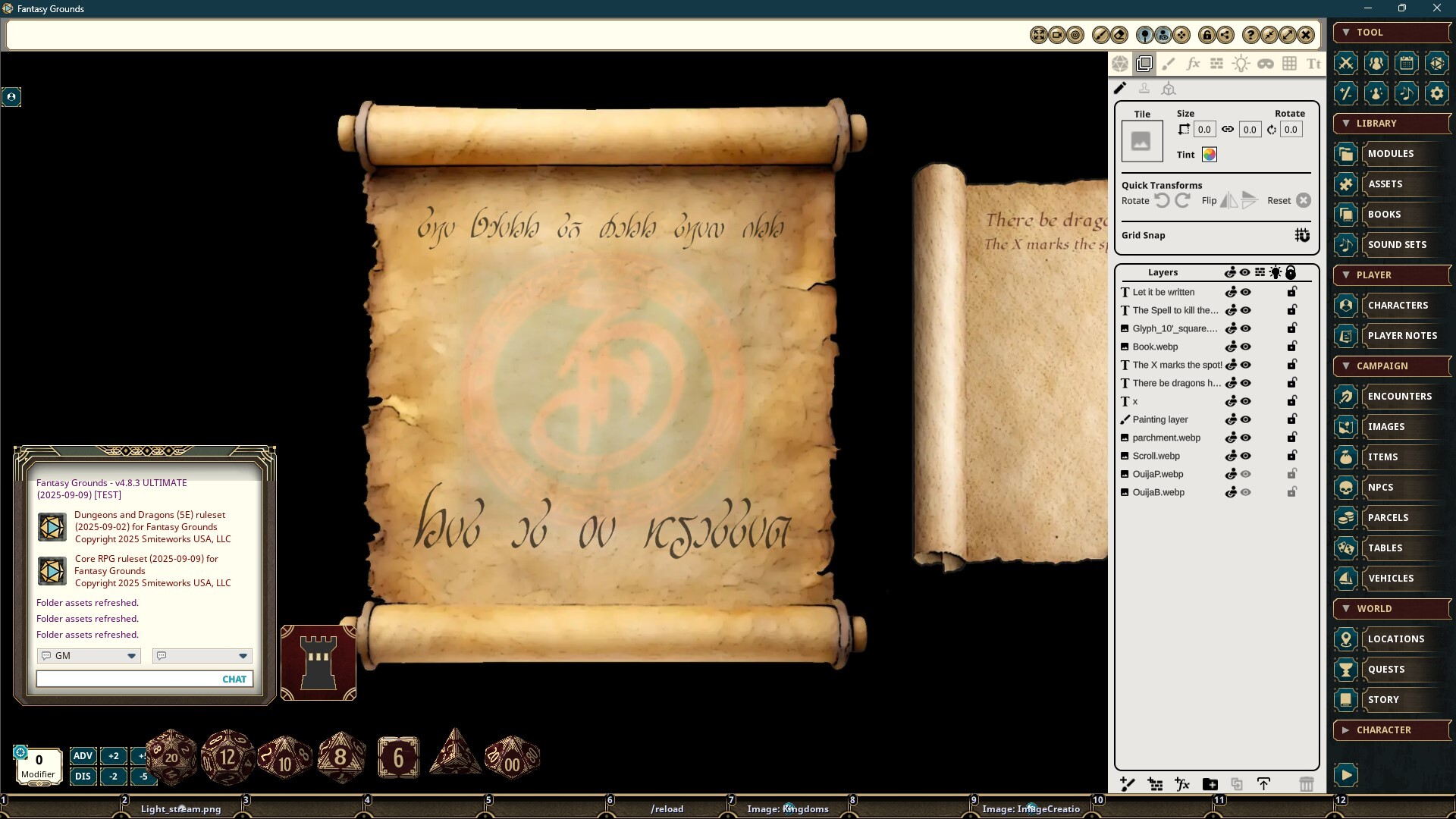Switch to the Image: Kingdoms hotbar slot
Viewport: 1456px width, 819px height.
pyautogui.click(x=788, y=808)
